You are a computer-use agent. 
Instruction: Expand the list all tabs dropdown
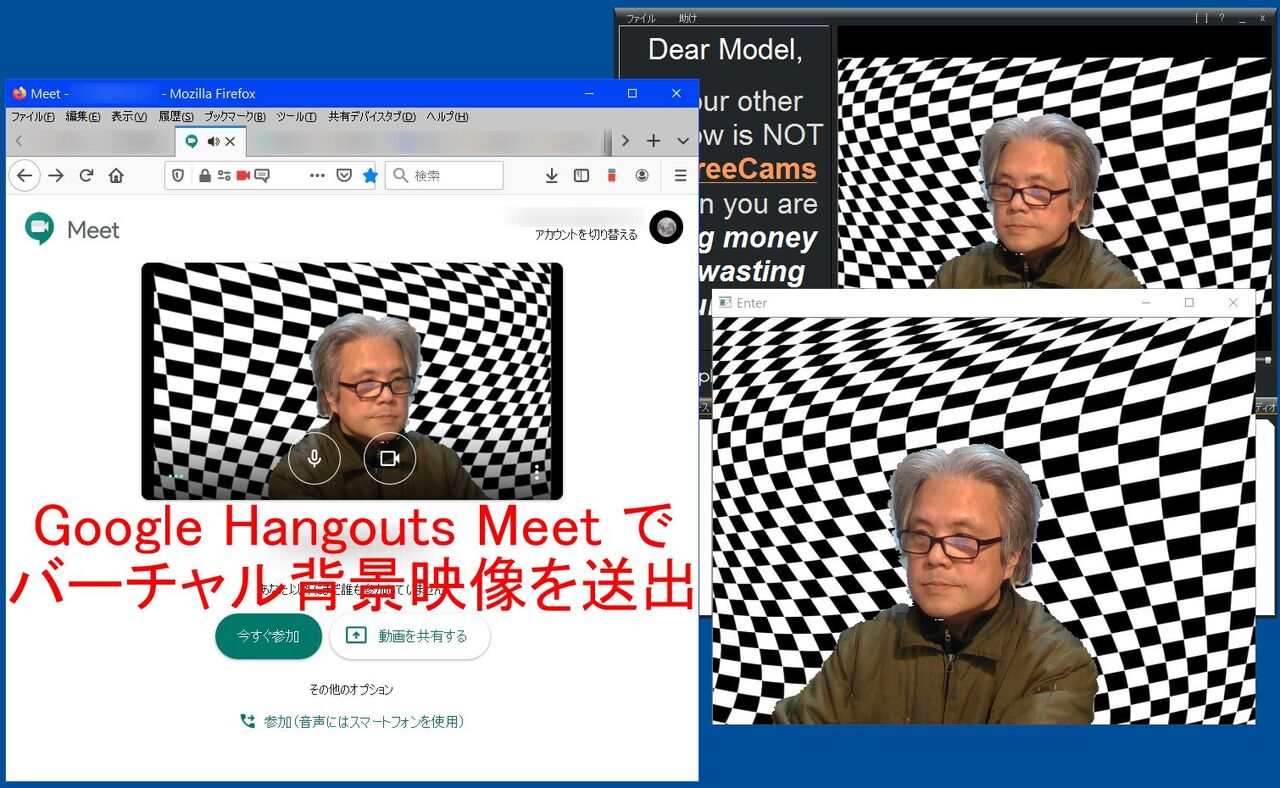coord(683,141)
